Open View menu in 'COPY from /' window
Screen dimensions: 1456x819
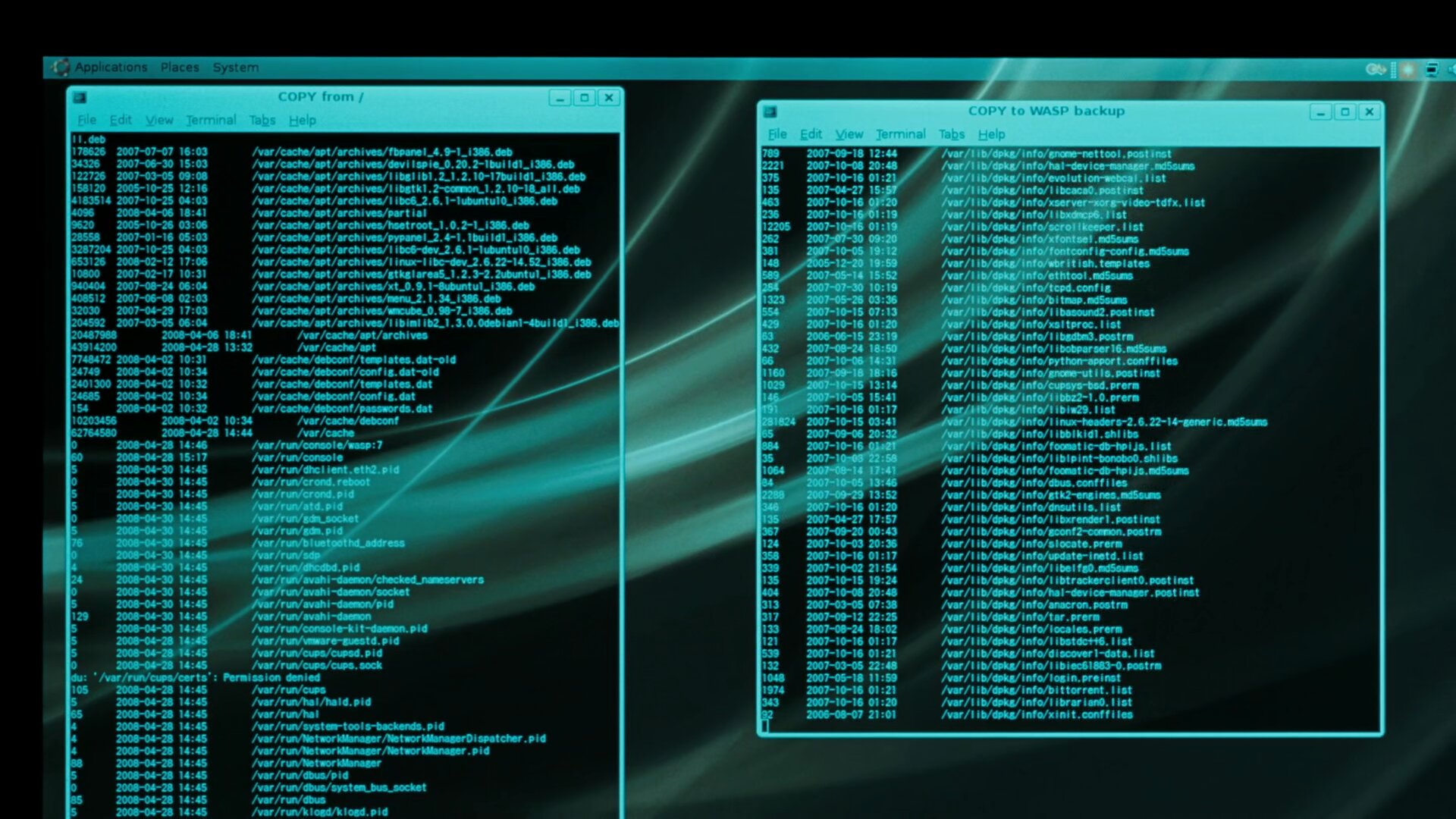(x=159, y=120)
